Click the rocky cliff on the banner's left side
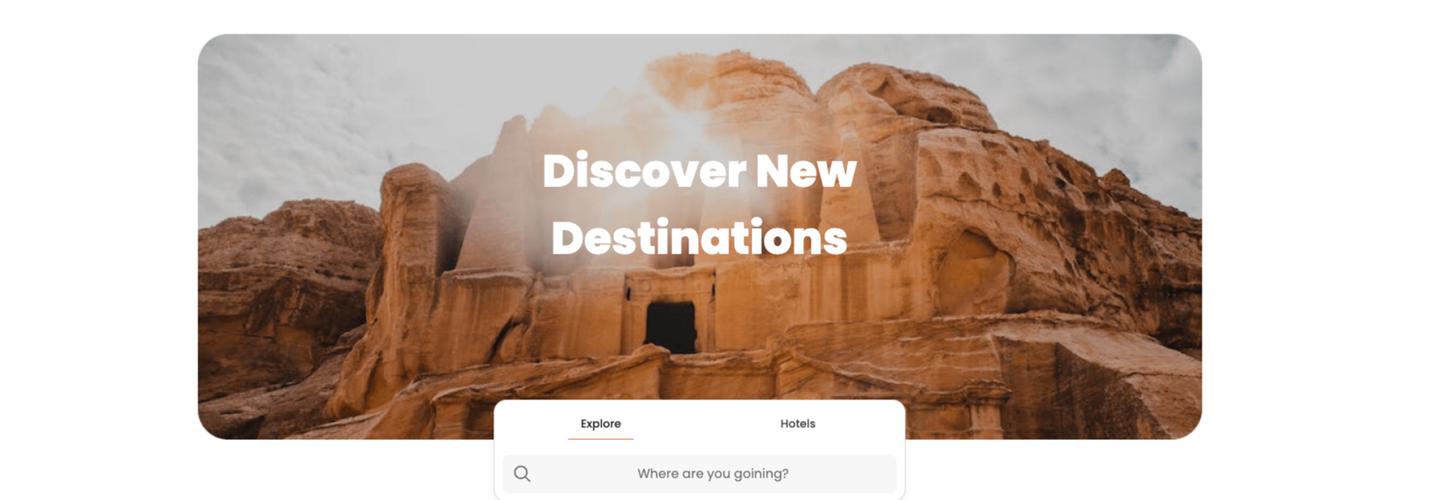Viewport: 1440px width, 500px height. (280, 300)
